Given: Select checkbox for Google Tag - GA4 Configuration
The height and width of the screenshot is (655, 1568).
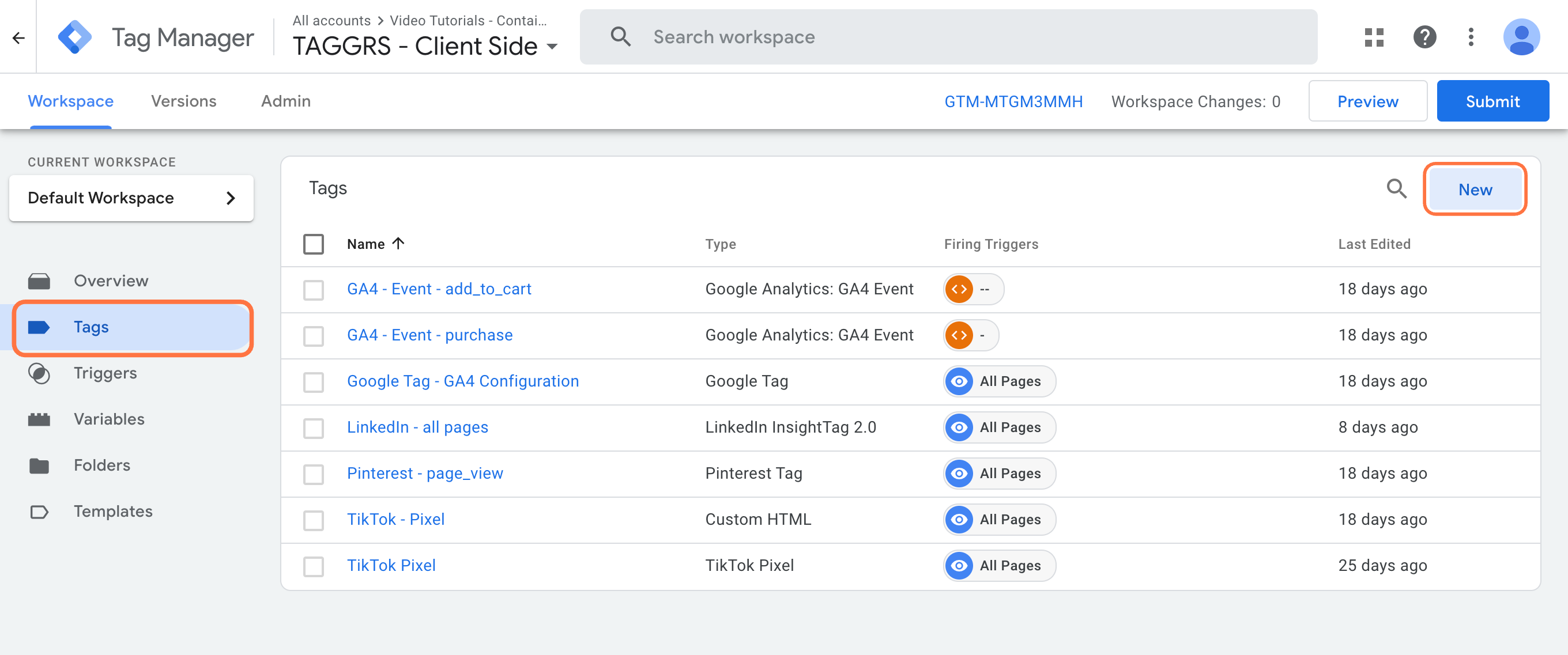Looking at the screenshot, I should pyautogui.click(x=313, y=381).
